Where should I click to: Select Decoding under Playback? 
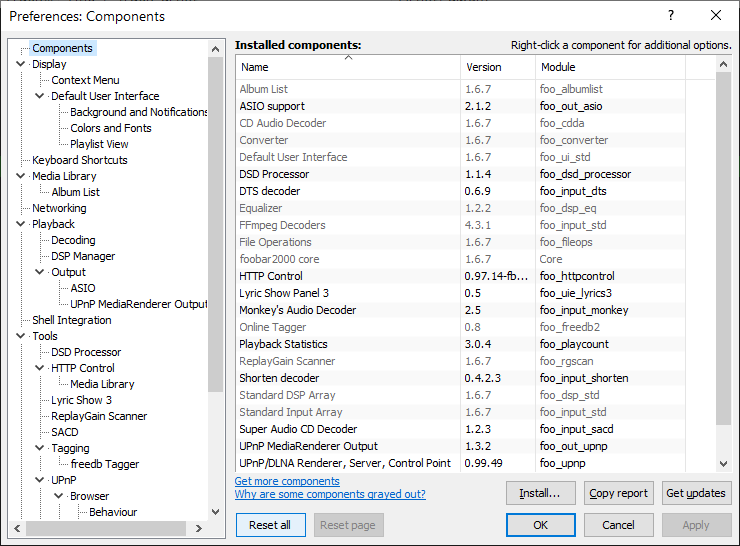pyautogui.click(x=73, y=240)
